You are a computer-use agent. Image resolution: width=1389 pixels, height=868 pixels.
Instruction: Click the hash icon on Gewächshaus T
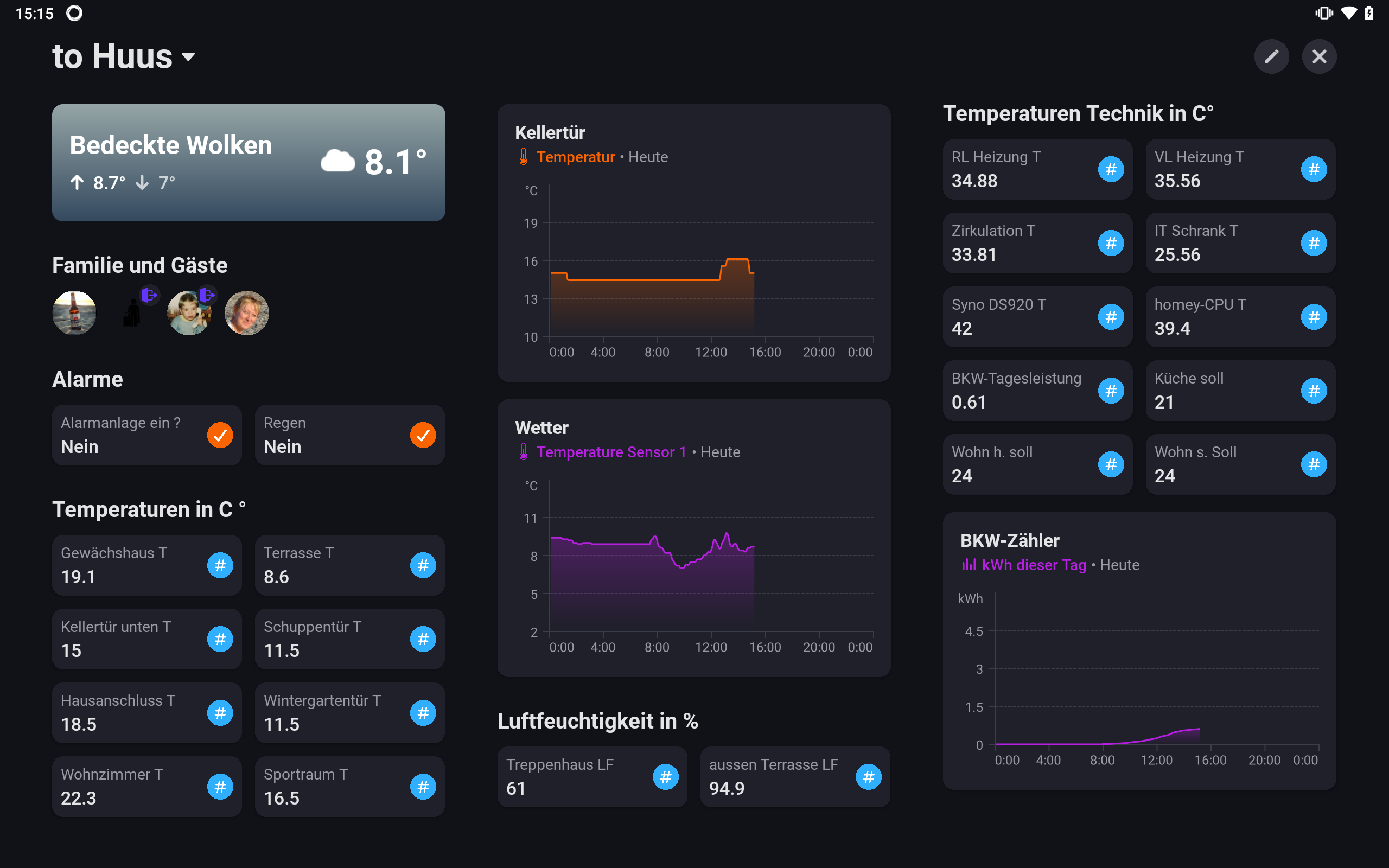point(220,565)
